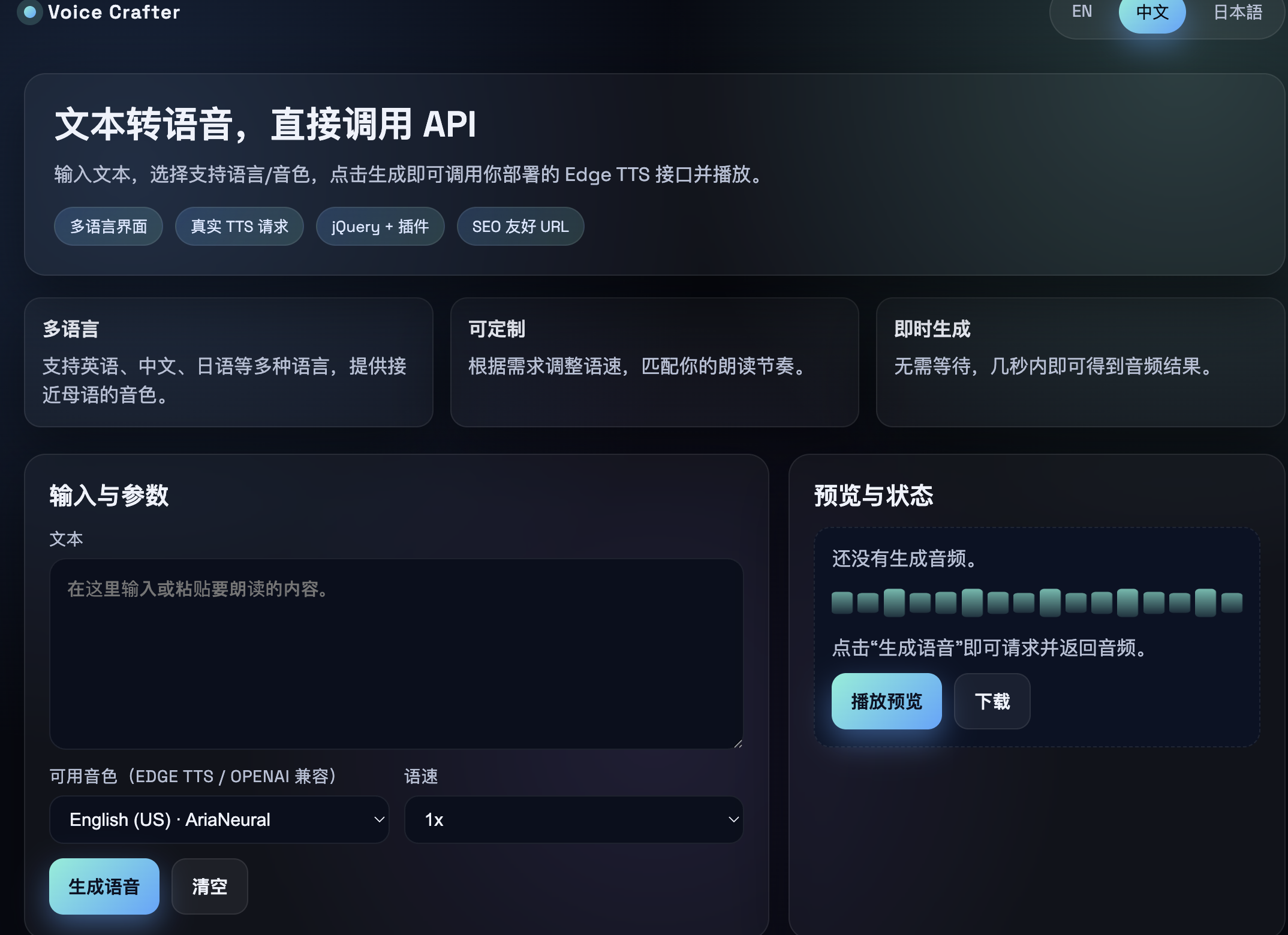Open the voice selection dropdown
1288x935 pixels.
[x=219, y=819]
